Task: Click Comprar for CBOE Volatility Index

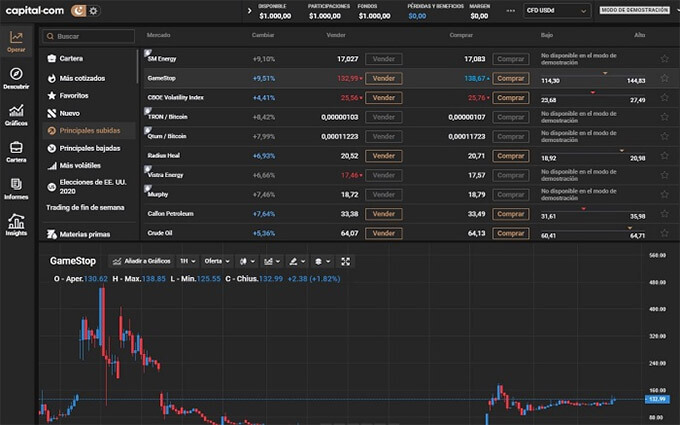Action: [x=511, y=98]
